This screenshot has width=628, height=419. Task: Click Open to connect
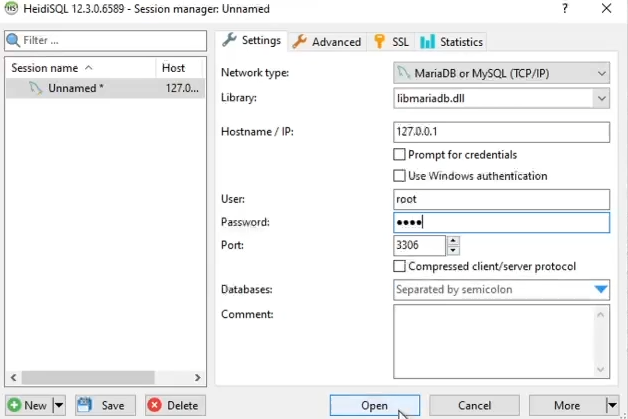(375, 405)
